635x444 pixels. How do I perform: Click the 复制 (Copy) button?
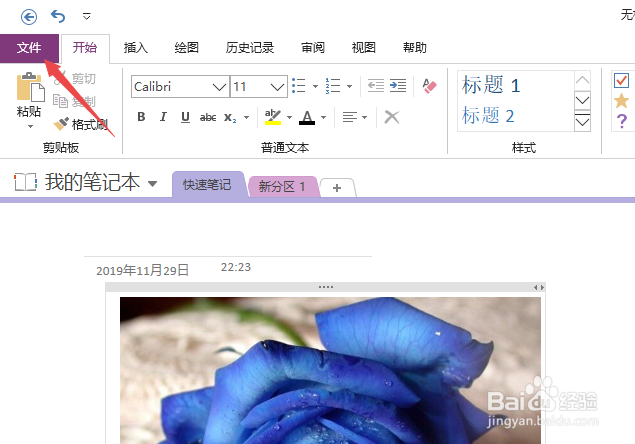(75, 101)
